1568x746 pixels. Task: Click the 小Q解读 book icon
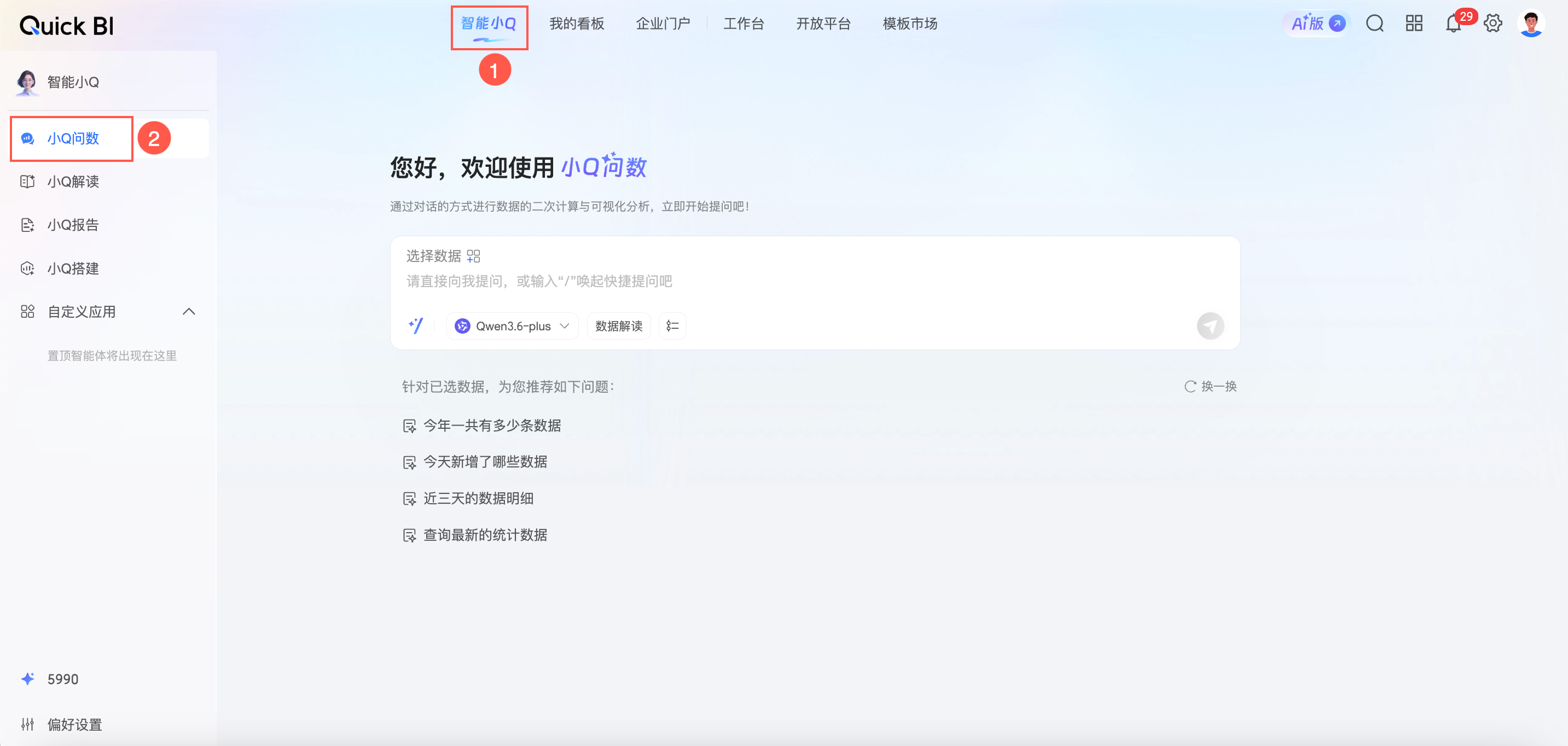point(27,182)
